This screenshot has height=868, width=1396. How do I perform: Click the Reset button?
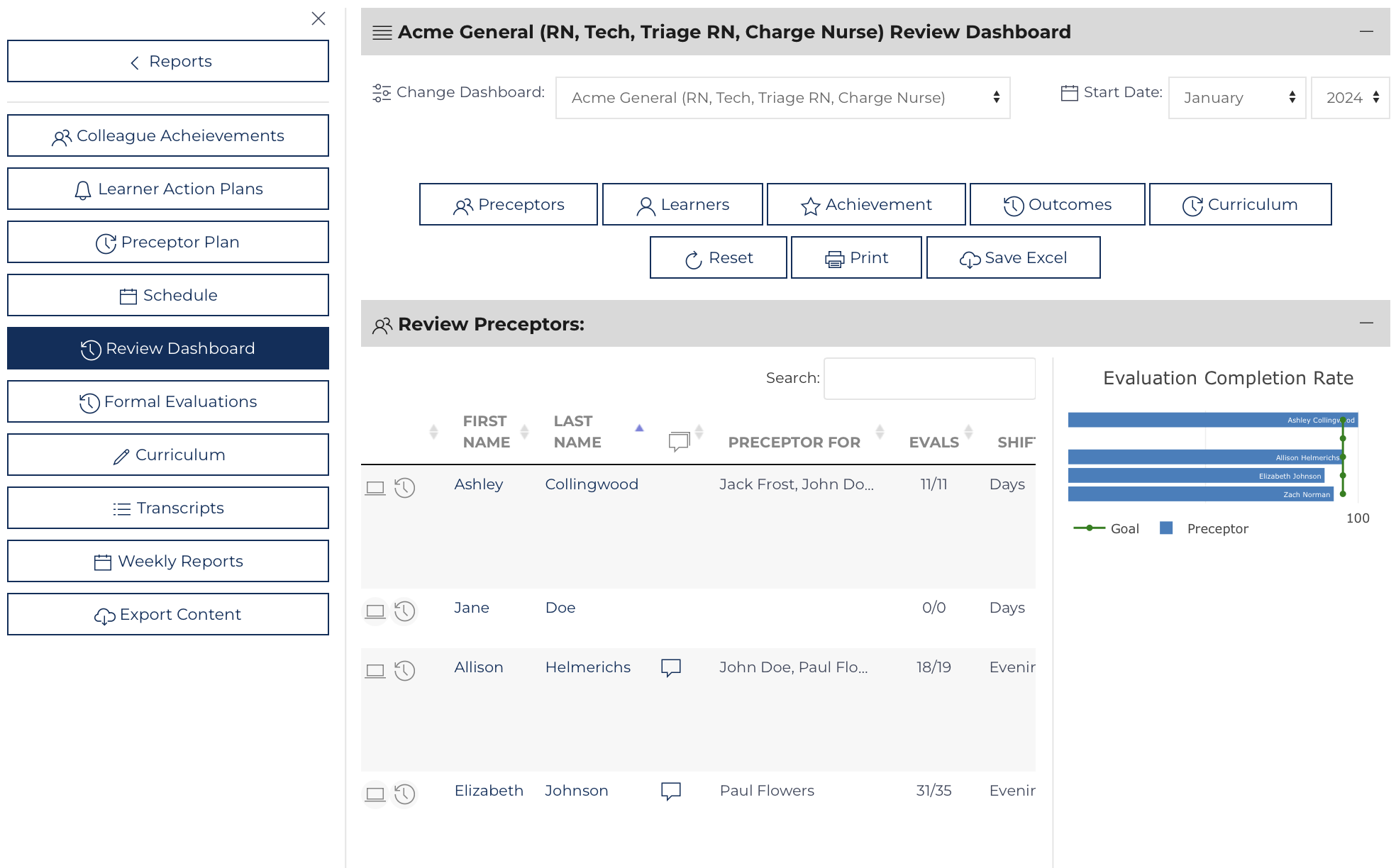pos(718,257)
